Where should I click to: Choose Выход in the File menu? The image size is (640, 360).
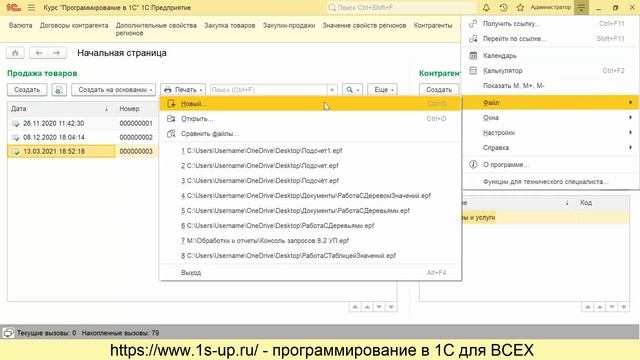pos(310,273)
